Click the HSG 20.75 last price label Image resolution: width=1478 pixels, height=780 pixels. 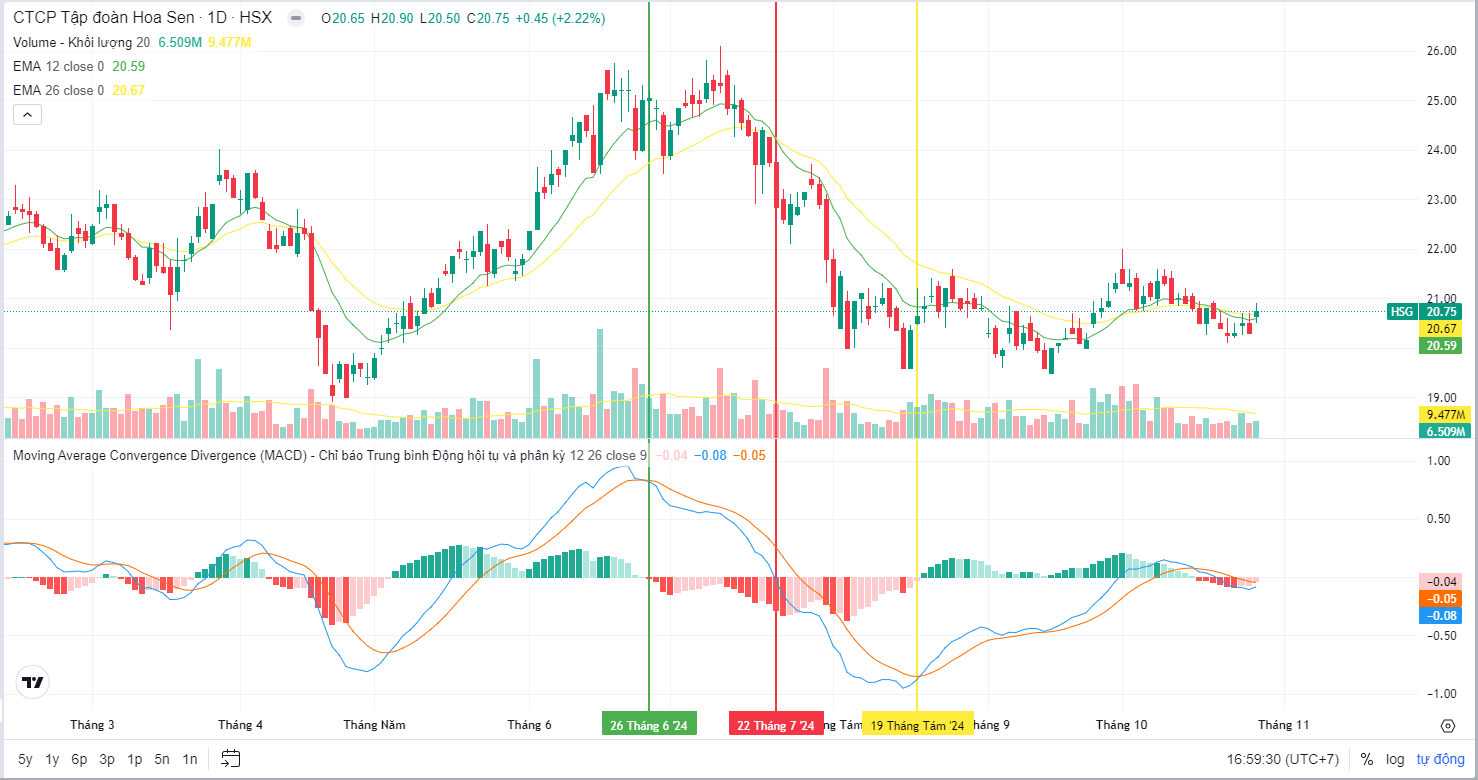(x=1424, y=312)
